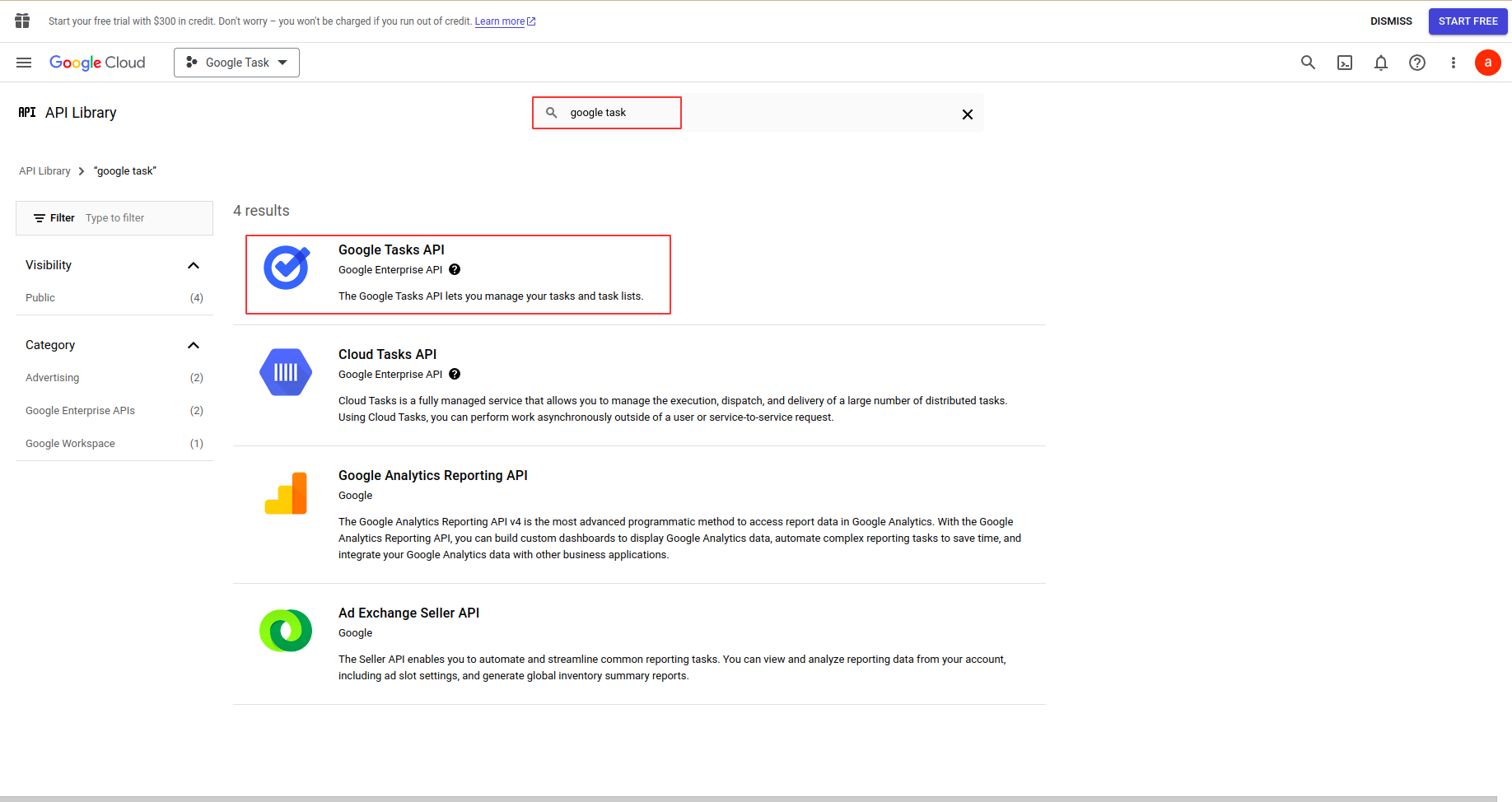Screen dimensions: 1512x802
Task: Click the "google task" breadcrumb text
Action: pyautogui.click(x=125, y=171)
